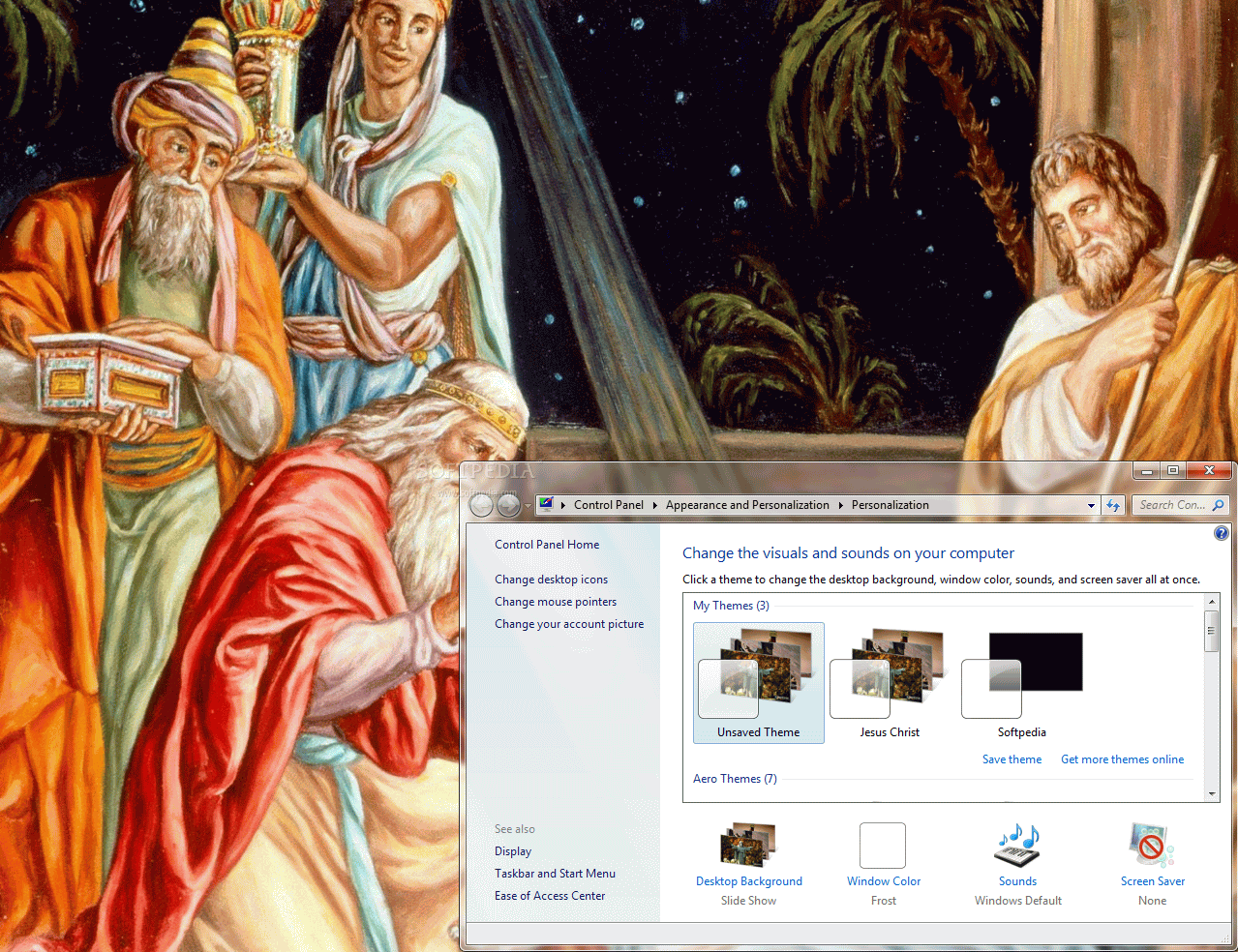The height and width of the screenshot is (952, 1238).
Task: Click the Personalization breadcrumb
Action: (890, 505)
